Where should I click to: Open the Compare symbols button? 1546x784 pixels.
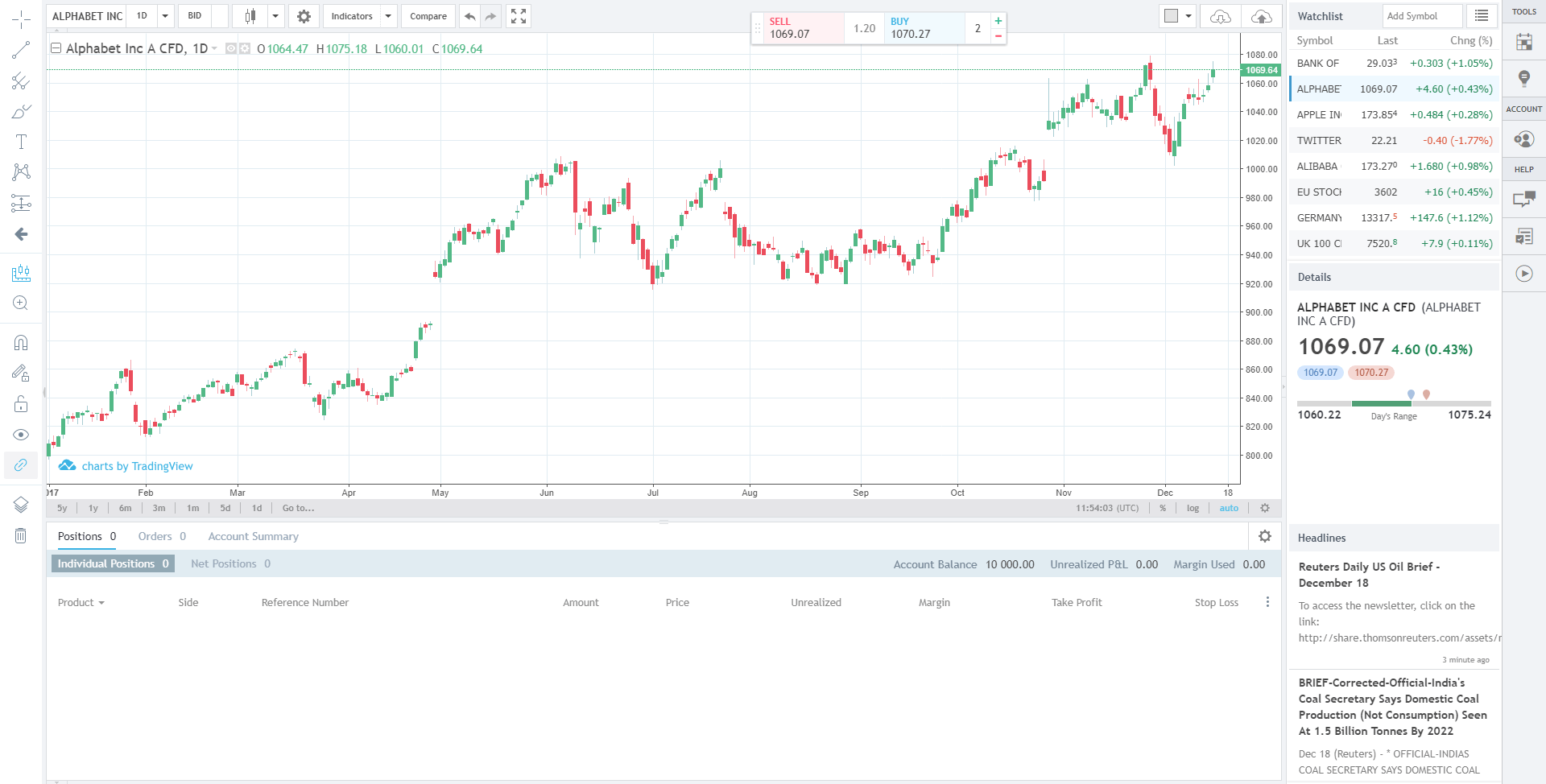[428, 16]
